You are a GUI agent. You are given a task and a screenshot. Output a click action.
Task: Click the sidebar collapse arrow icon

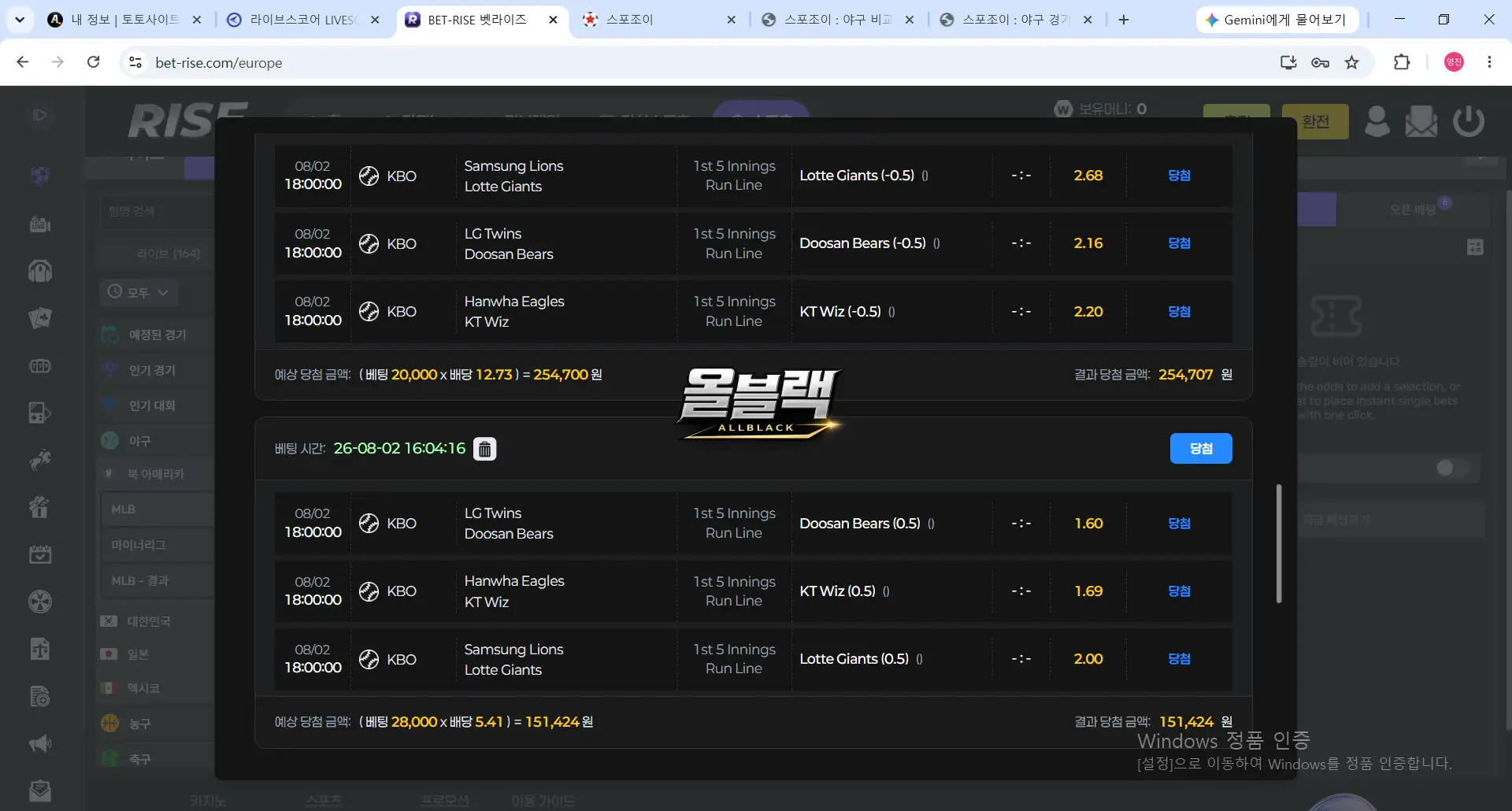coord(39,115)
